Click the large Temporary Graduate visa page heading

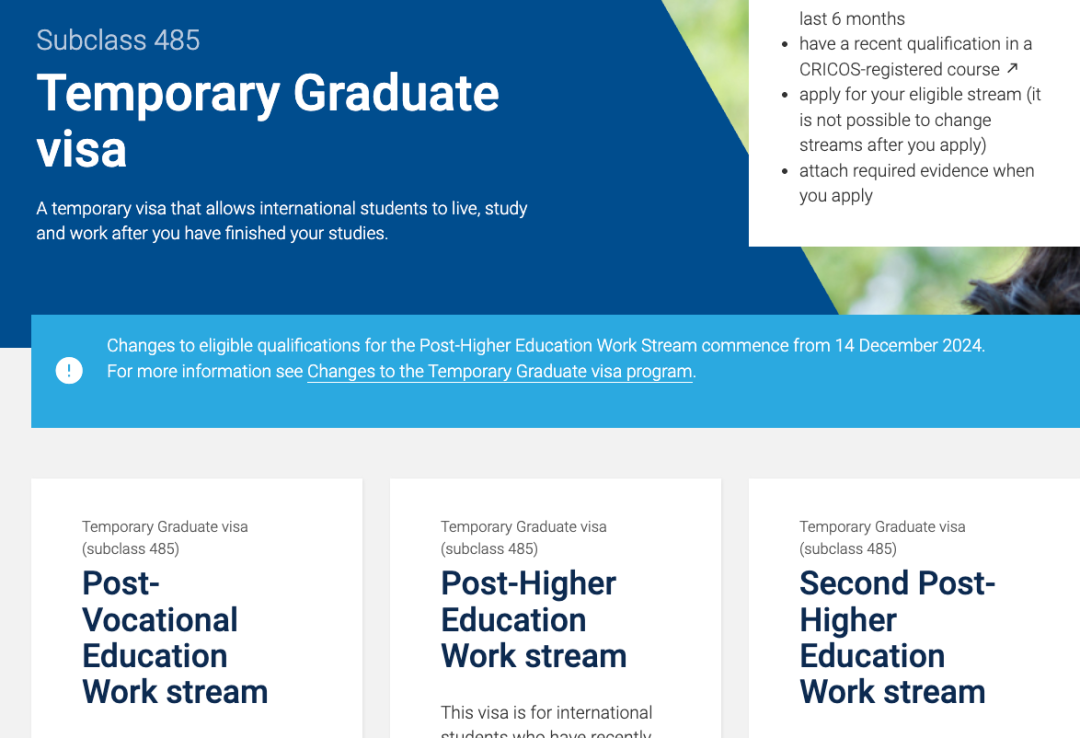pyautogui.click(x=268, y=121)
